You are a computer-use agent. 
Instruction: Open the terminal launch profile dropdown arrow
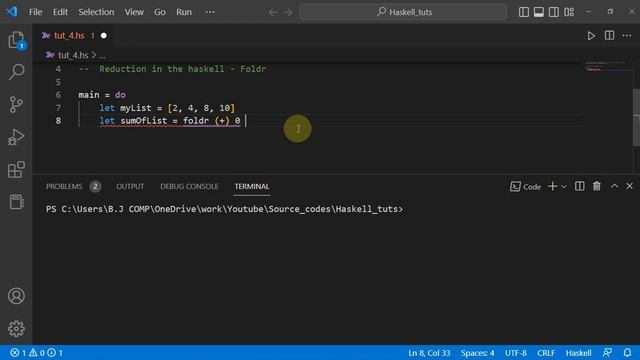(x=564, y=187)
